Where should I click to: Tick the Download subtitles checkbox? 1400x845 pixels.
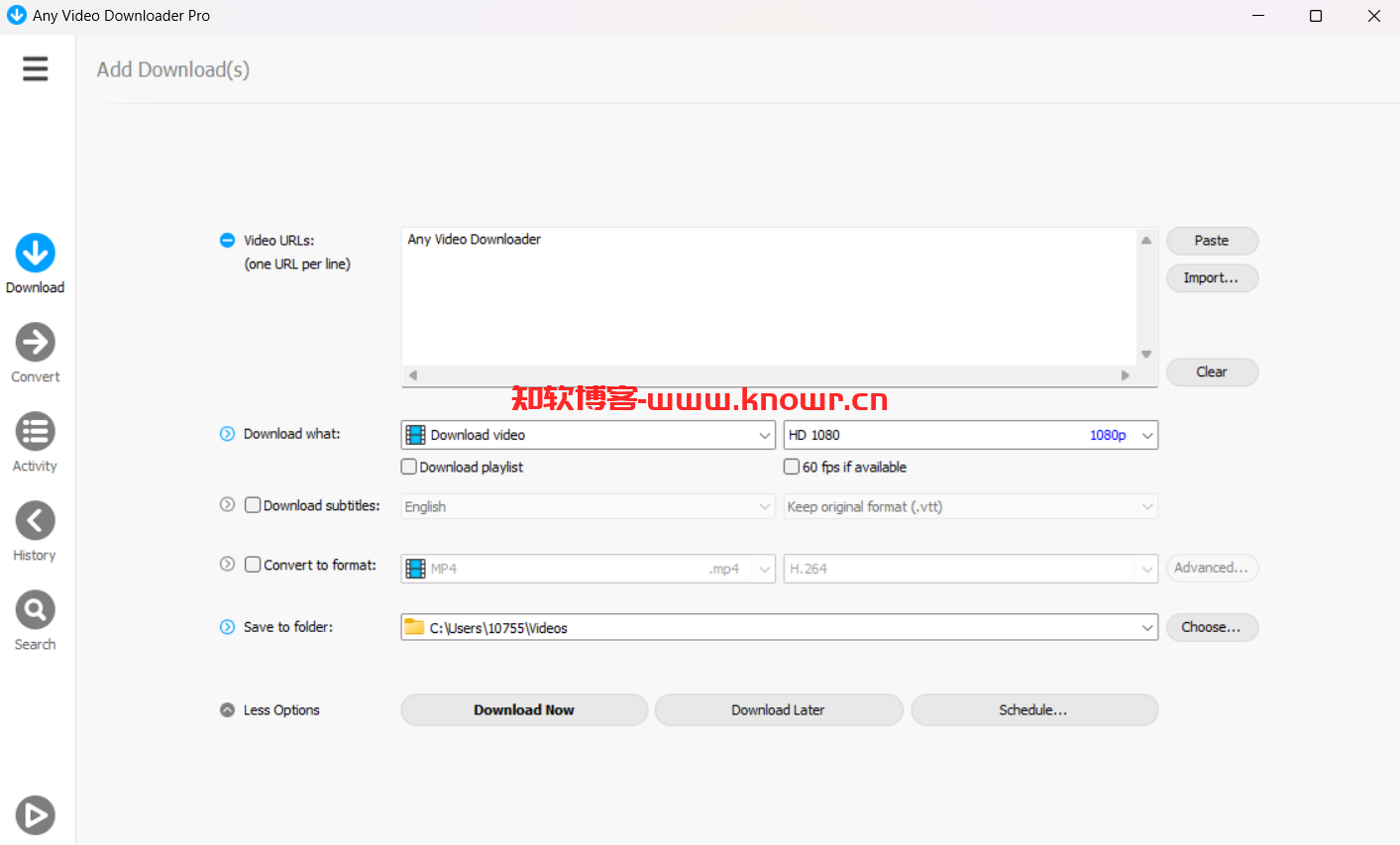(253, 505)
